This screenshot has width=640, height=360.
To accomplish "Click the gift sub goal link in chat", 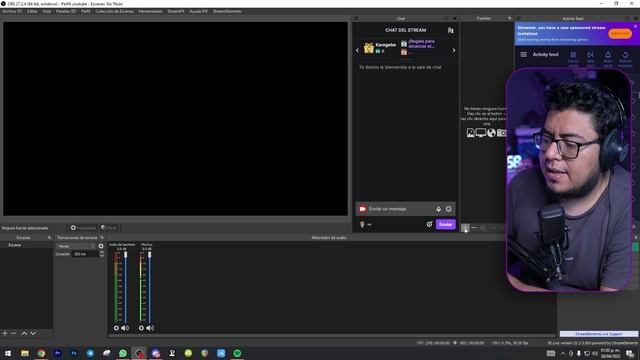I will click(x=422, y=44).
